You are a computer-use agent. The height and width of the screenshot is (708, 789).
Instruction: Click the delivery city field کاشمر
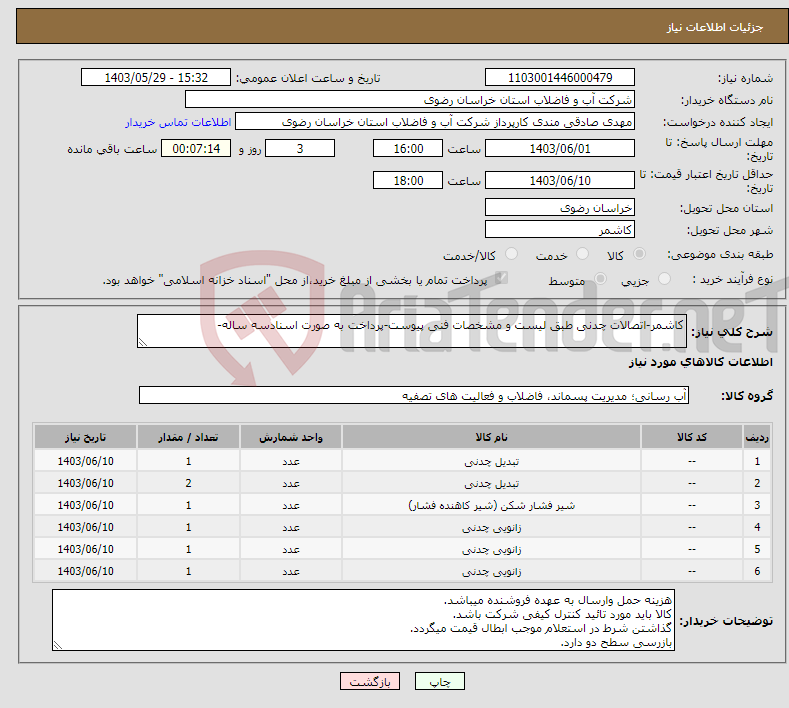pyautogui.click(x=560, y=229)
